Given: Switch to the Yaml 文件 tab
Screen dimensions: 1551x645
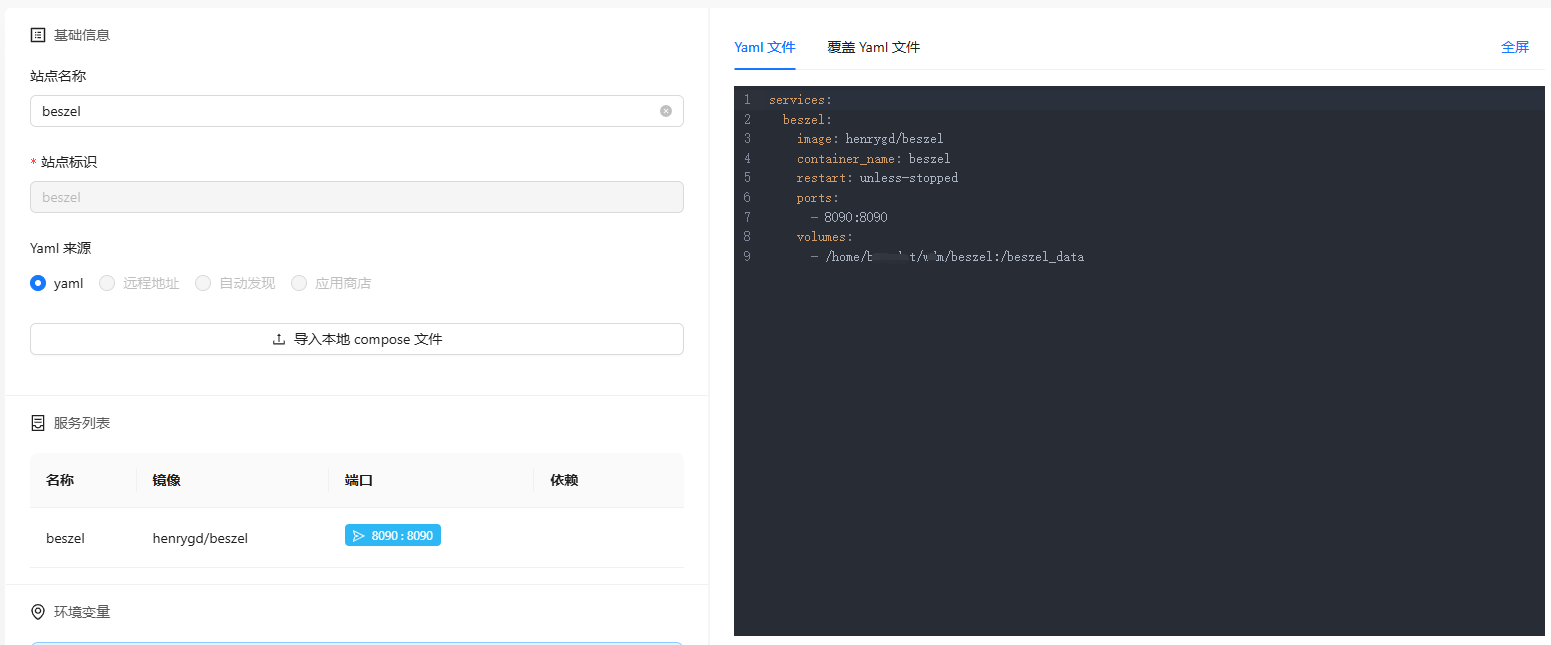Looking at the screenshot, I should click(x=765, y=47).
